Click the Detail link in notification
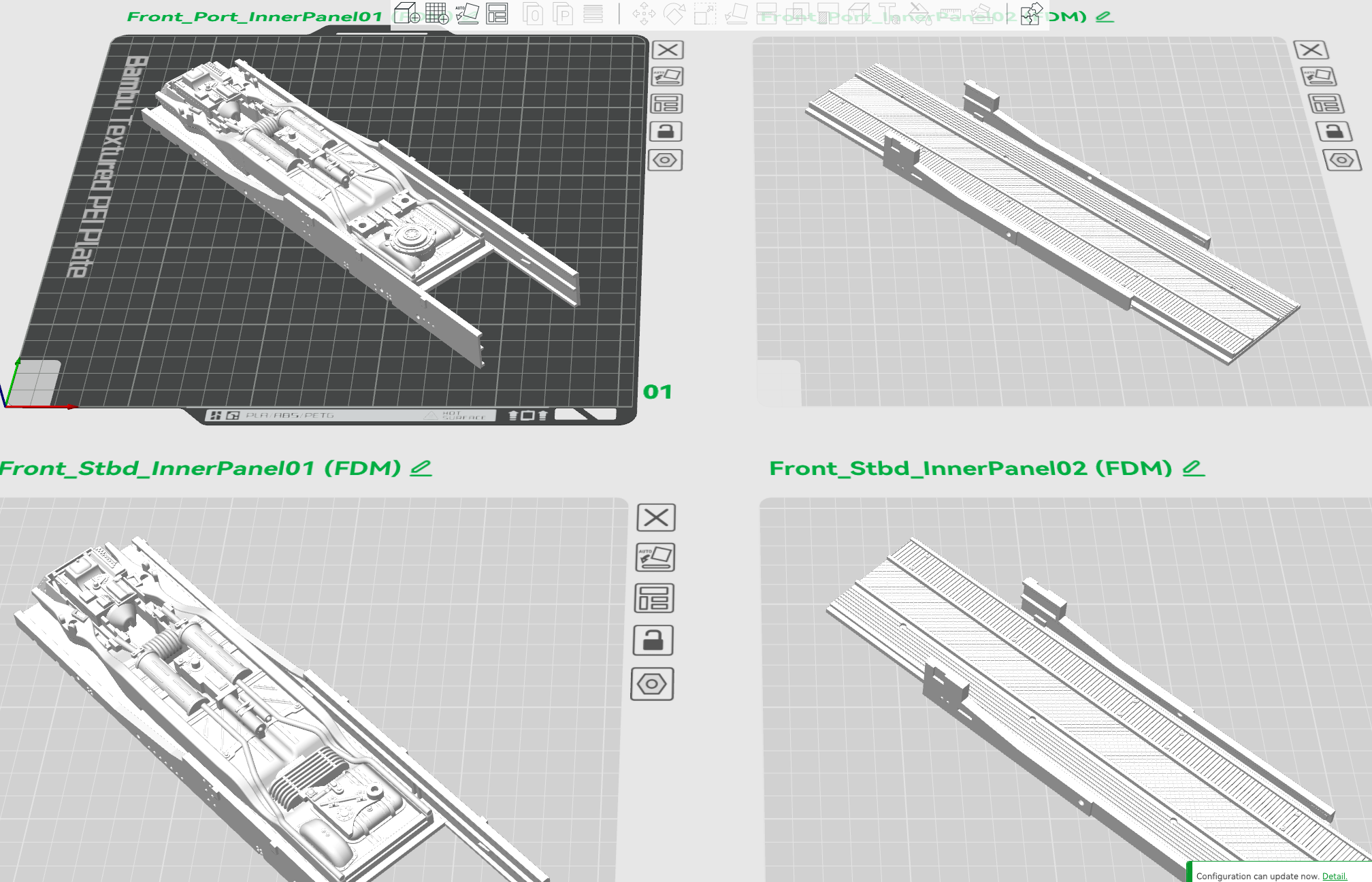Screen dimensions: 1372x882 (x=1334, y=876)
